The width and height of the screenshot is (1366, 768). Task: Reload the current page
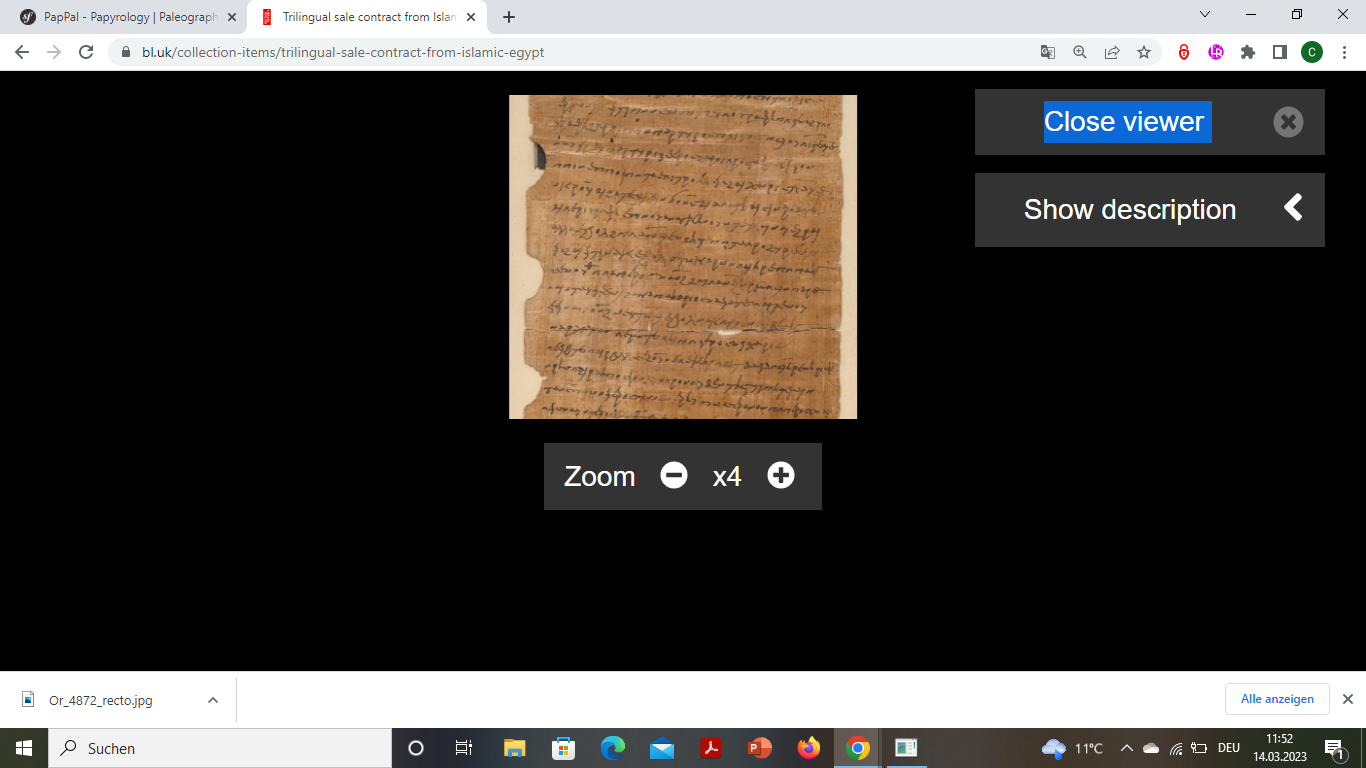point(86,52)
